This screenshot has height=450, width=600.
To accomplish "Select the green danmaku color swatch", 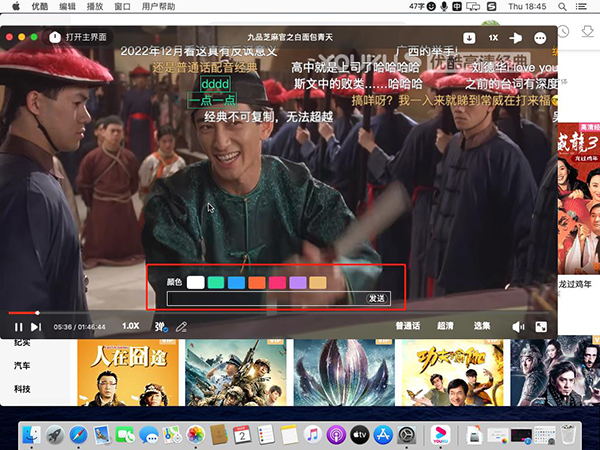I will click(x=216, y=283).
